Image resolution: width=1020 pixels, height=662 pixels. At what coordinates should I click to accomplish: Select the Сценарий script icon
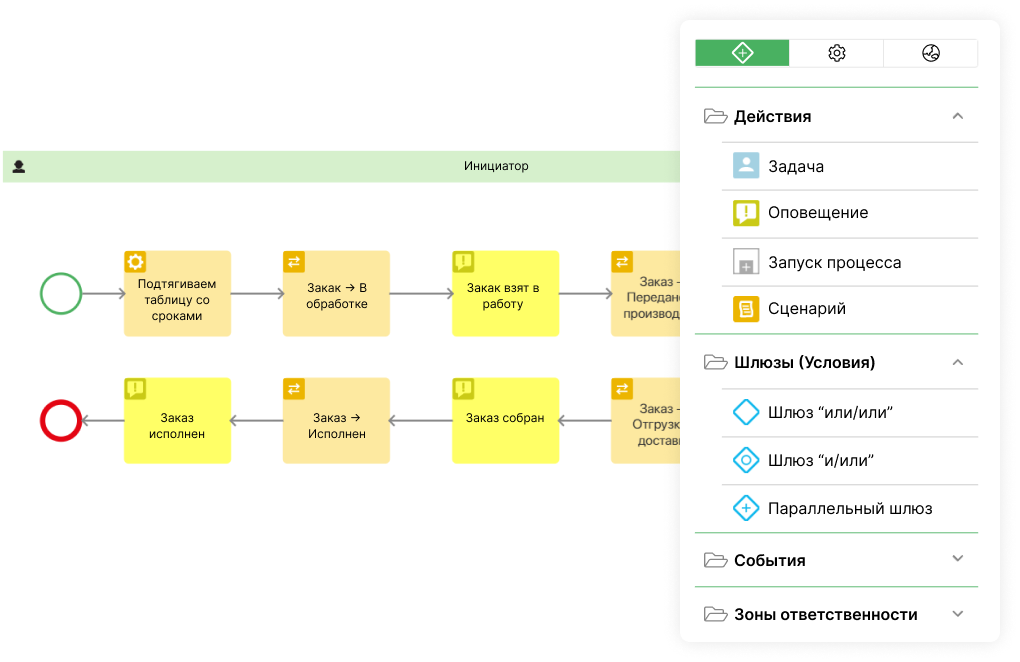point(746,309)
